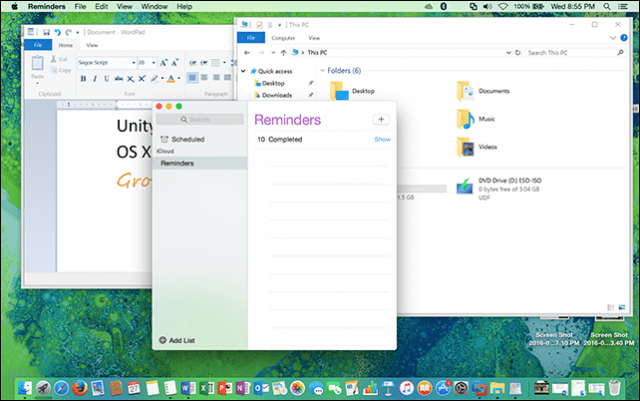640x401 pixels.
Task: Open iTunes from the Dock
Action: [406, 388]
